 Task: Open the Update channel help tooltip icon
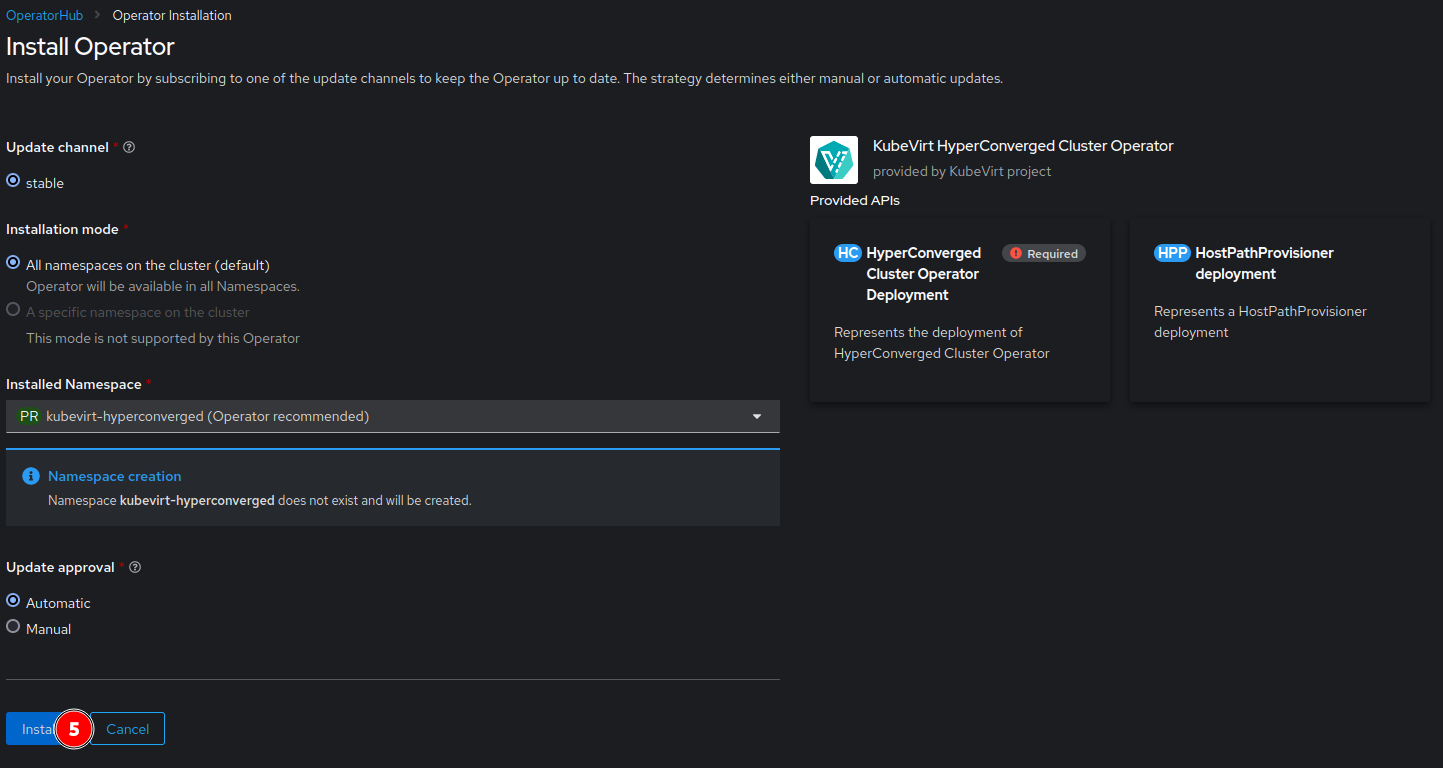129,147
